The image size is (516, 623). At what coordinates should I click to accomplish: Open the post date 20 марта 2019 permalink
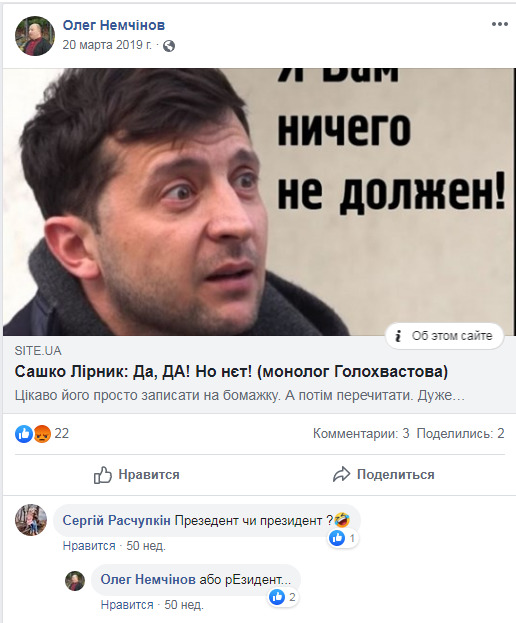107,44
